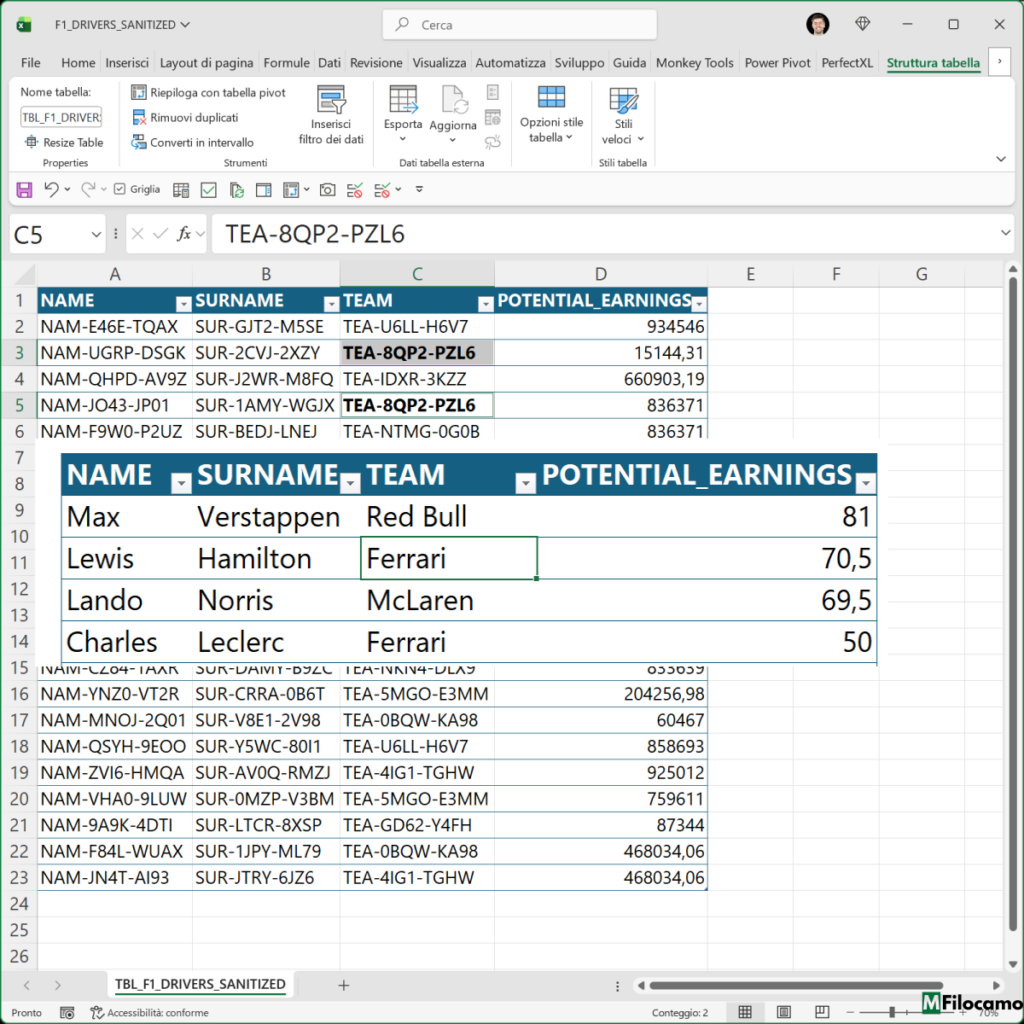The image size is (1024, 1024).
Task: Open Opzioni stile tabella menu
Action: pyautogui.click(x=551, y=116)
